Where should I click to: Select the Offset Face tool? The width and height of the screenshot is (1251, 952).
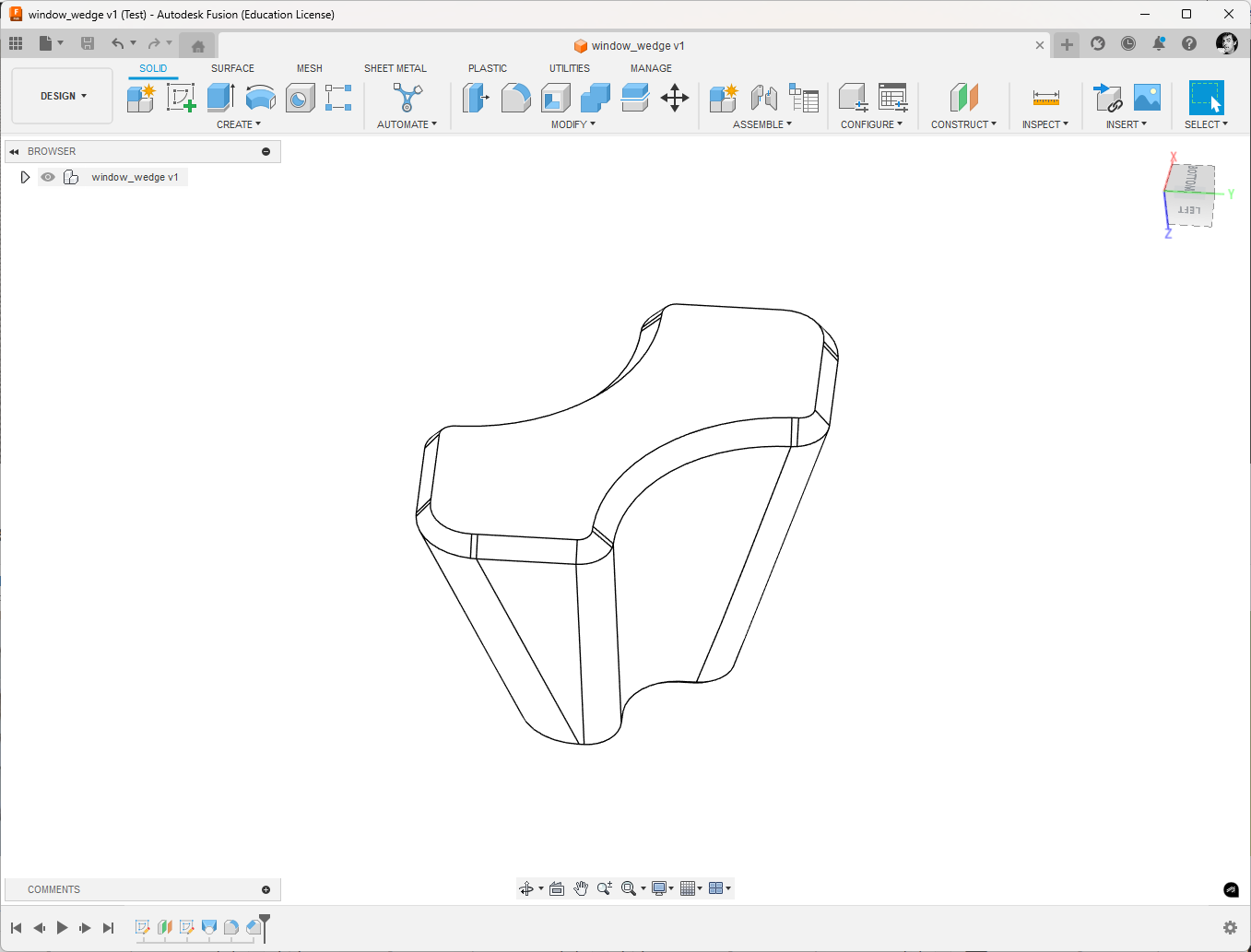coord(635,98)
